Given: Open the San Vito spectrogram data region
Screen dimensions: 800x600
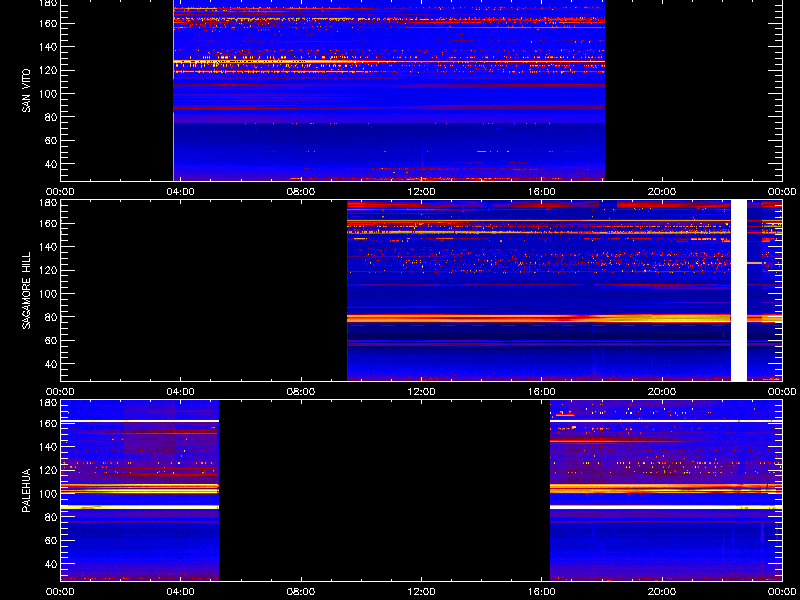Looking at the screenshot, I should (389, 90).
